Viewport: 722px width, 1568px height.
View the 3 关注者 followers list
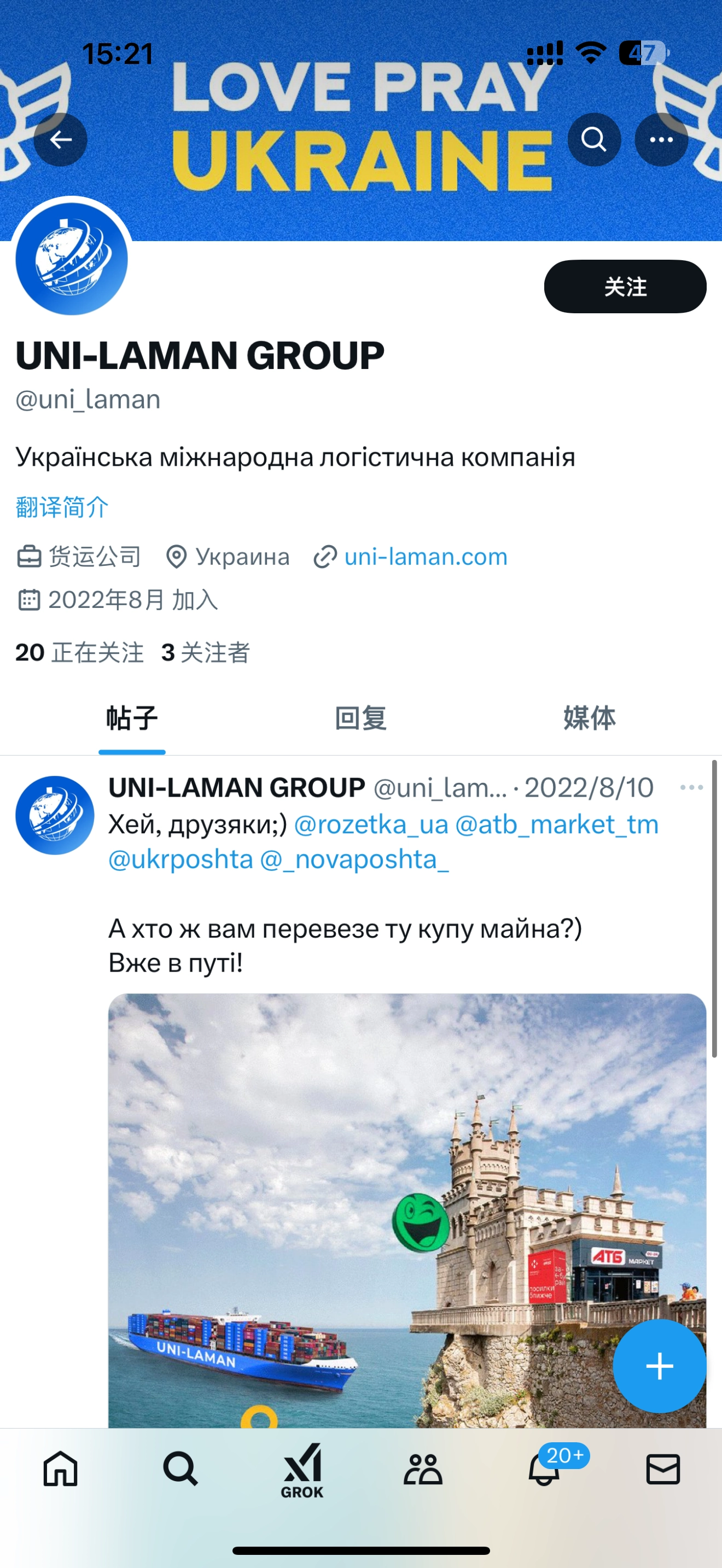[206, 653]
